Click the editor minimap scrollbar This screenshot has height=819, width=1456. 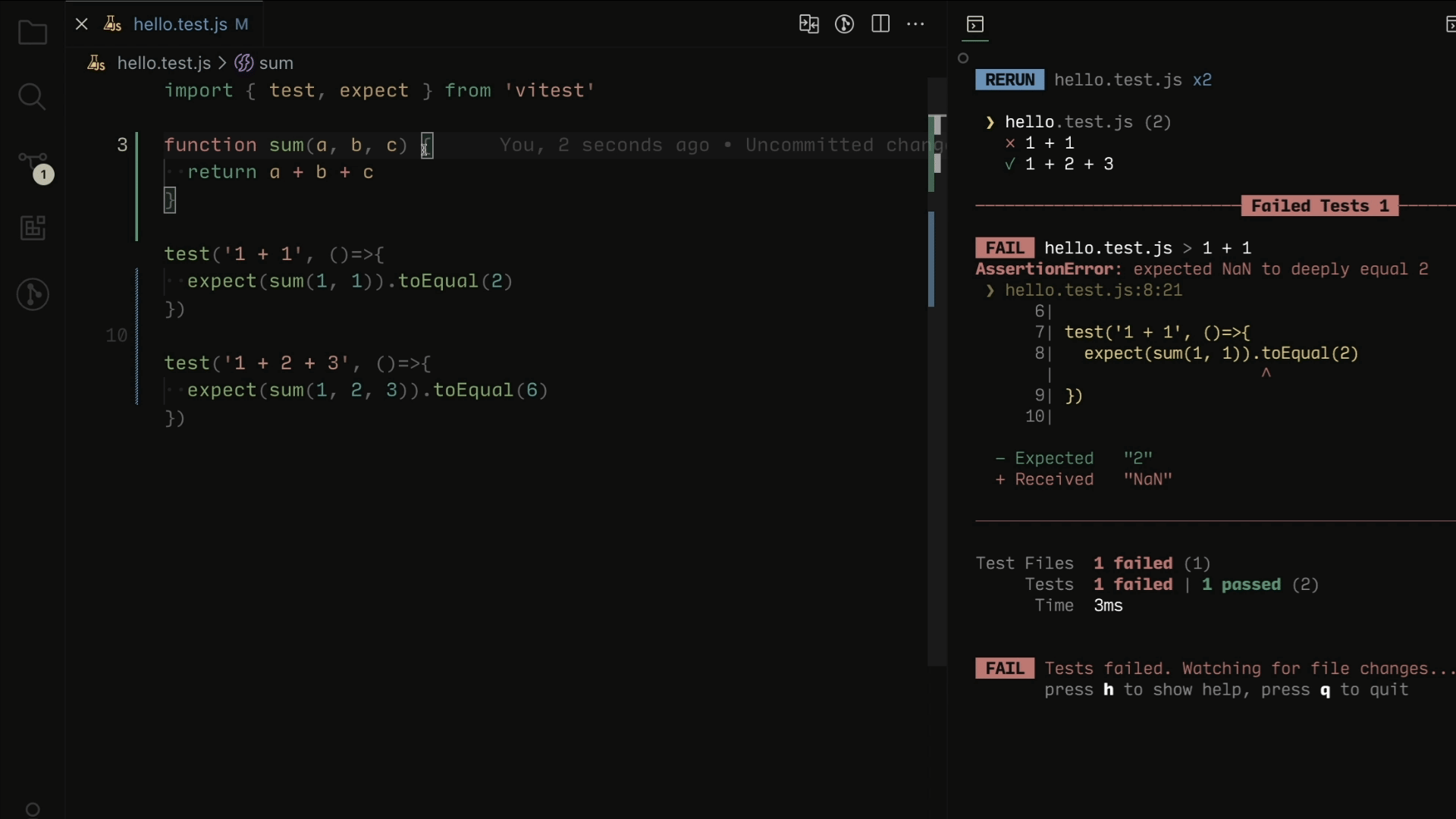pos(937,372)
